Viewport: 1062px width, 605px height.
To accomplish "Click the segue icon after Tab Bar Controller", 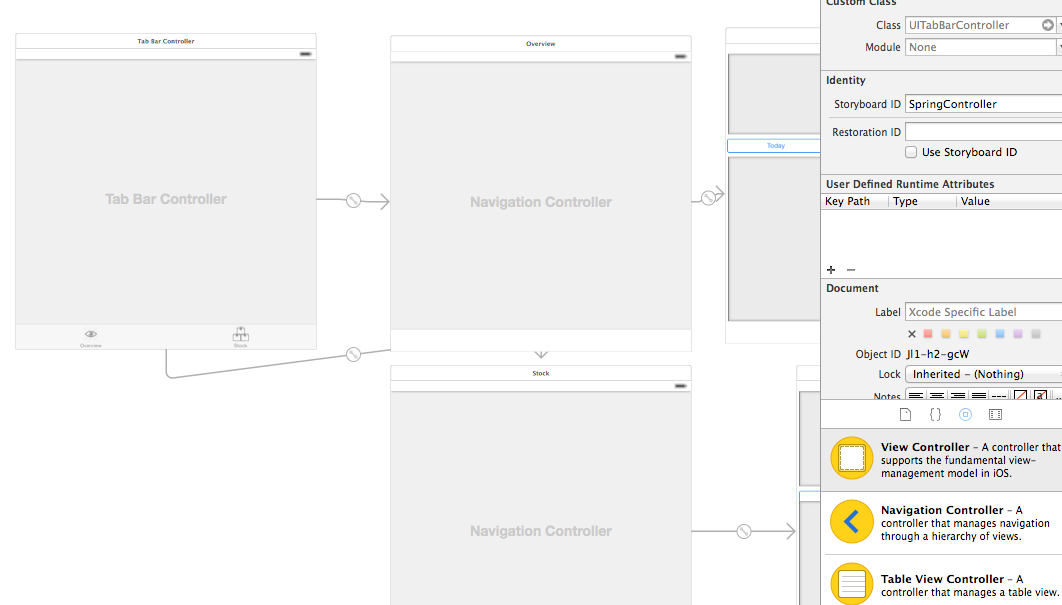I will pos(353,201).
